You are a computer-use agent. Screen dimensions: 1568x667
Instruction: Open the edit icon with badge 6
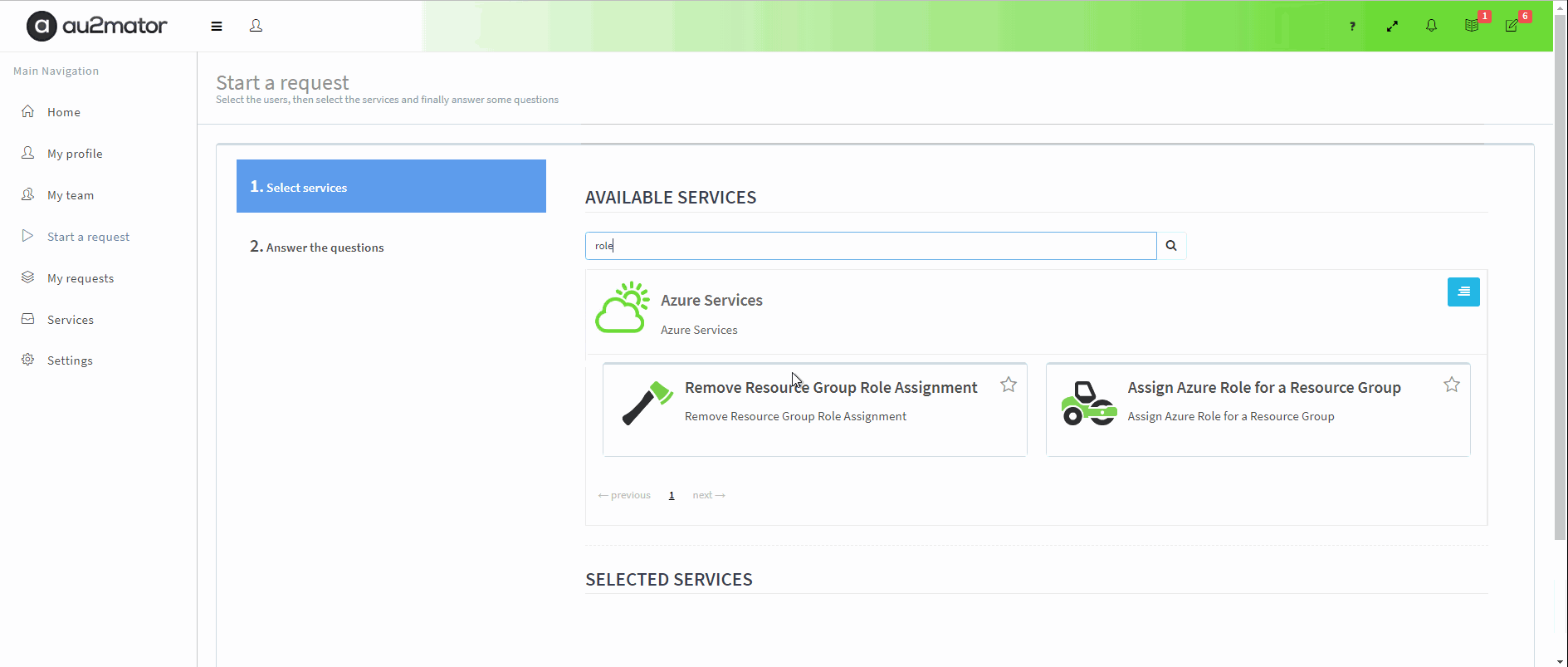tap(1512, 26)
